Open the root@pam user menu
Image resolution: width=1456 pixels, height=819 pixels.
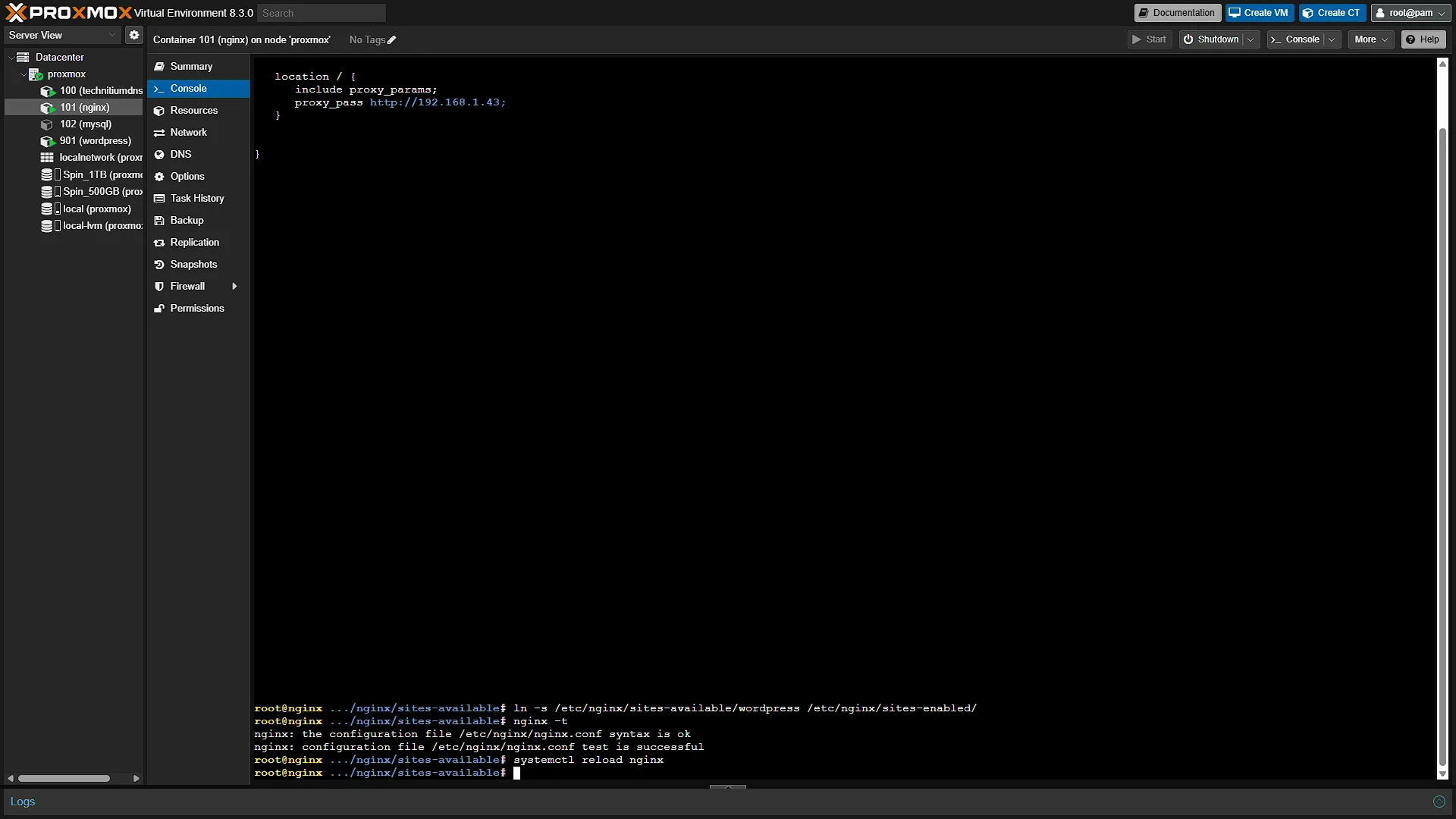[1411, 13]
